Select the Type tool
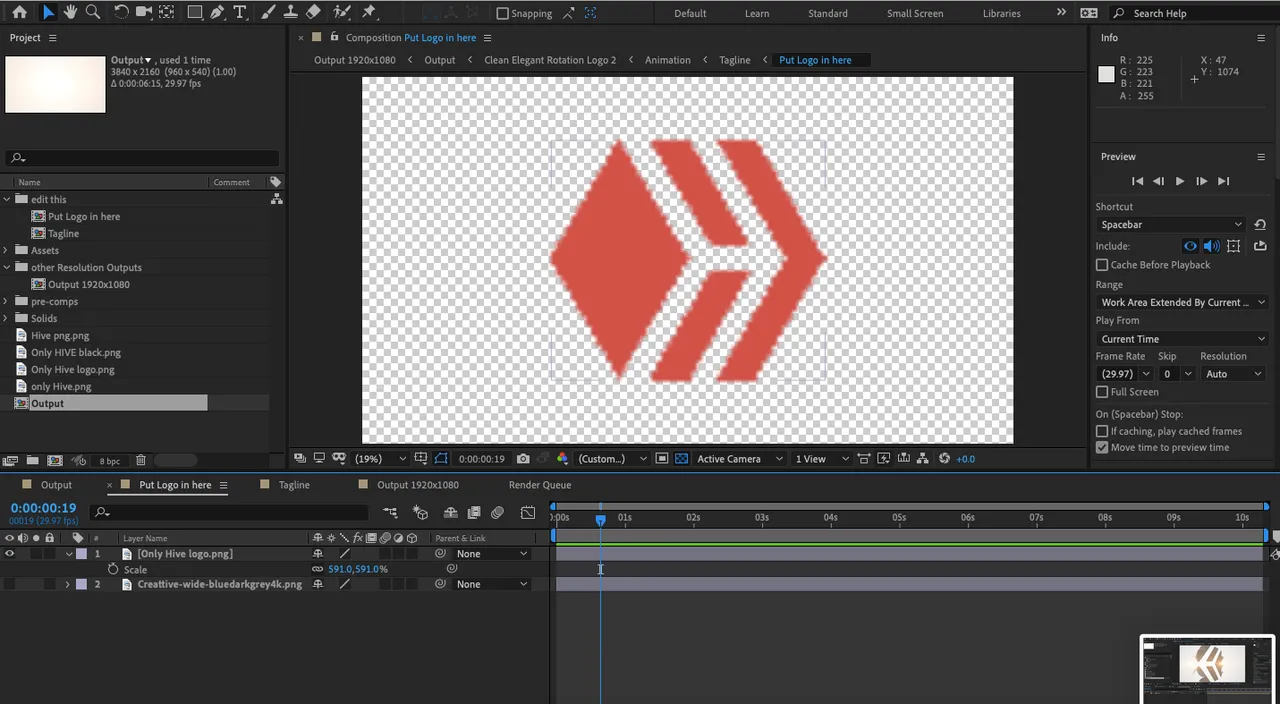1280x704 pixels. pyautogui.click(x=240, y=12)
